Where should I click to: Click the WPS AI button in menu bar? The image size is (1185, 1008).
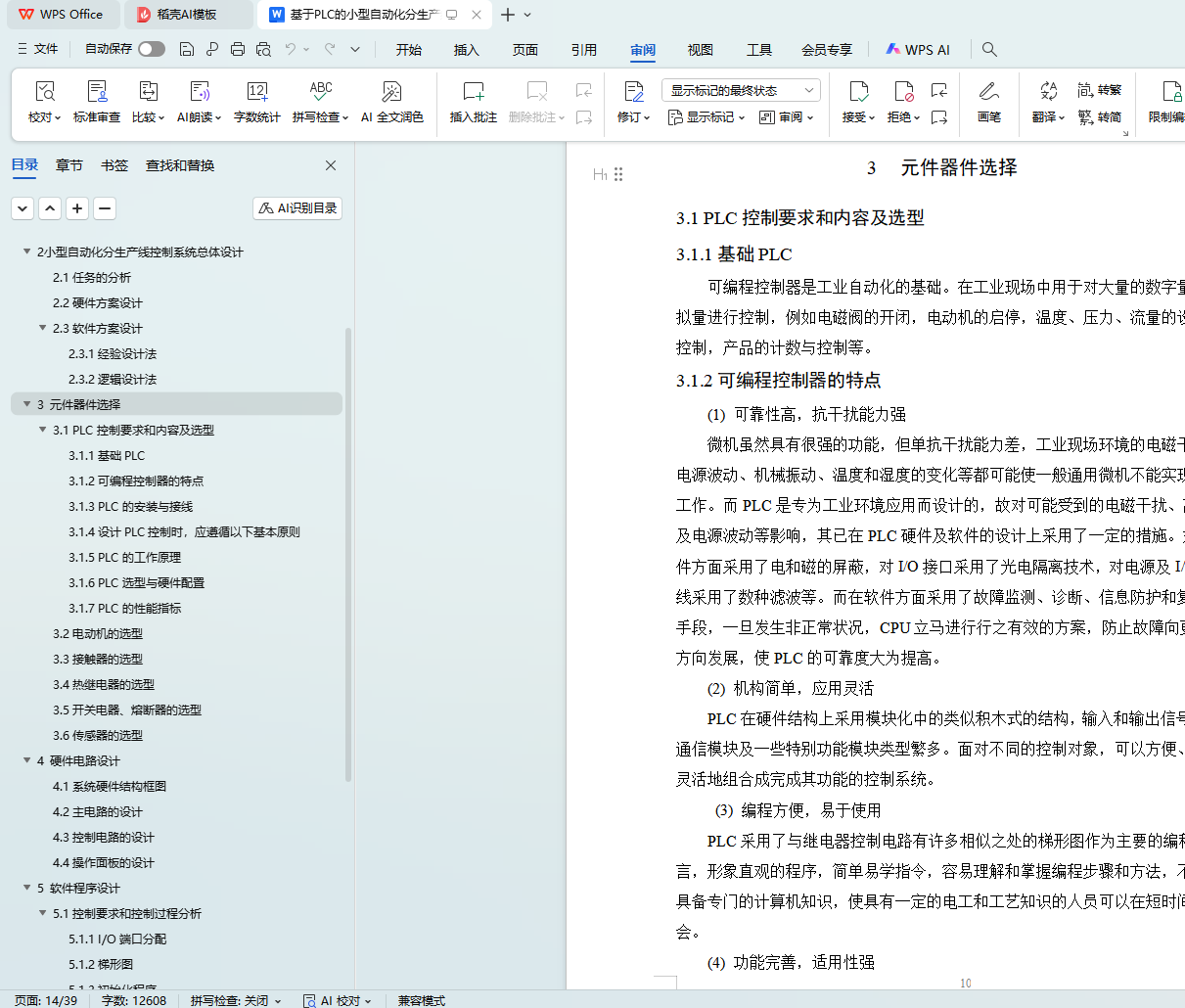coord(918,49)
